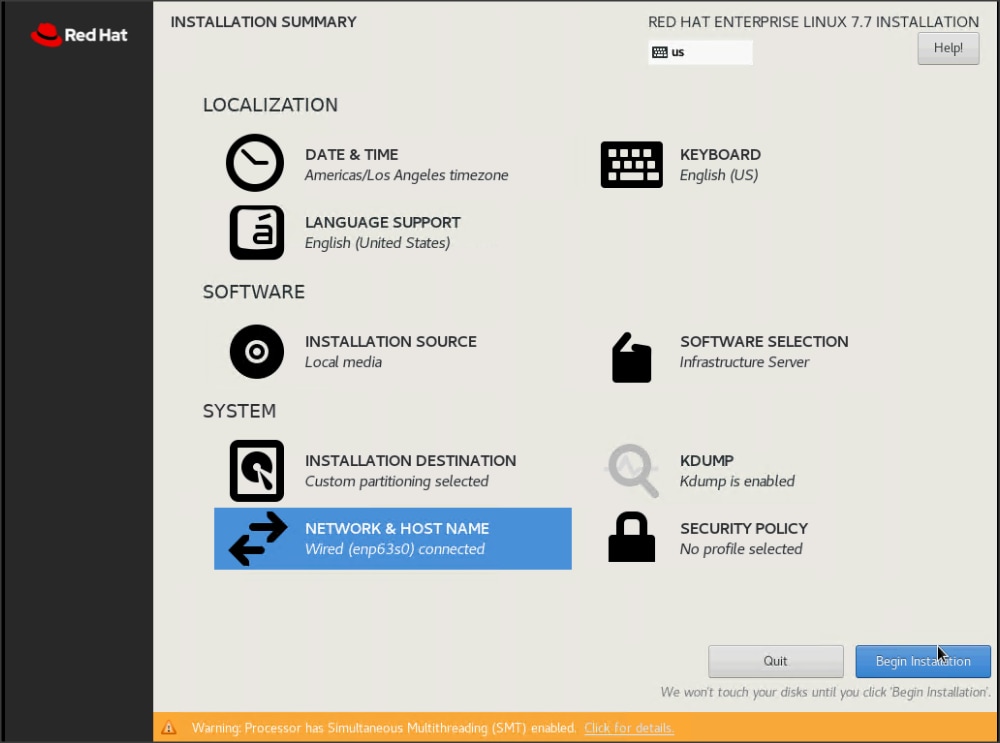Follow the Click for details link
This screenshot has height=743, width=1000.
(629, 728)
